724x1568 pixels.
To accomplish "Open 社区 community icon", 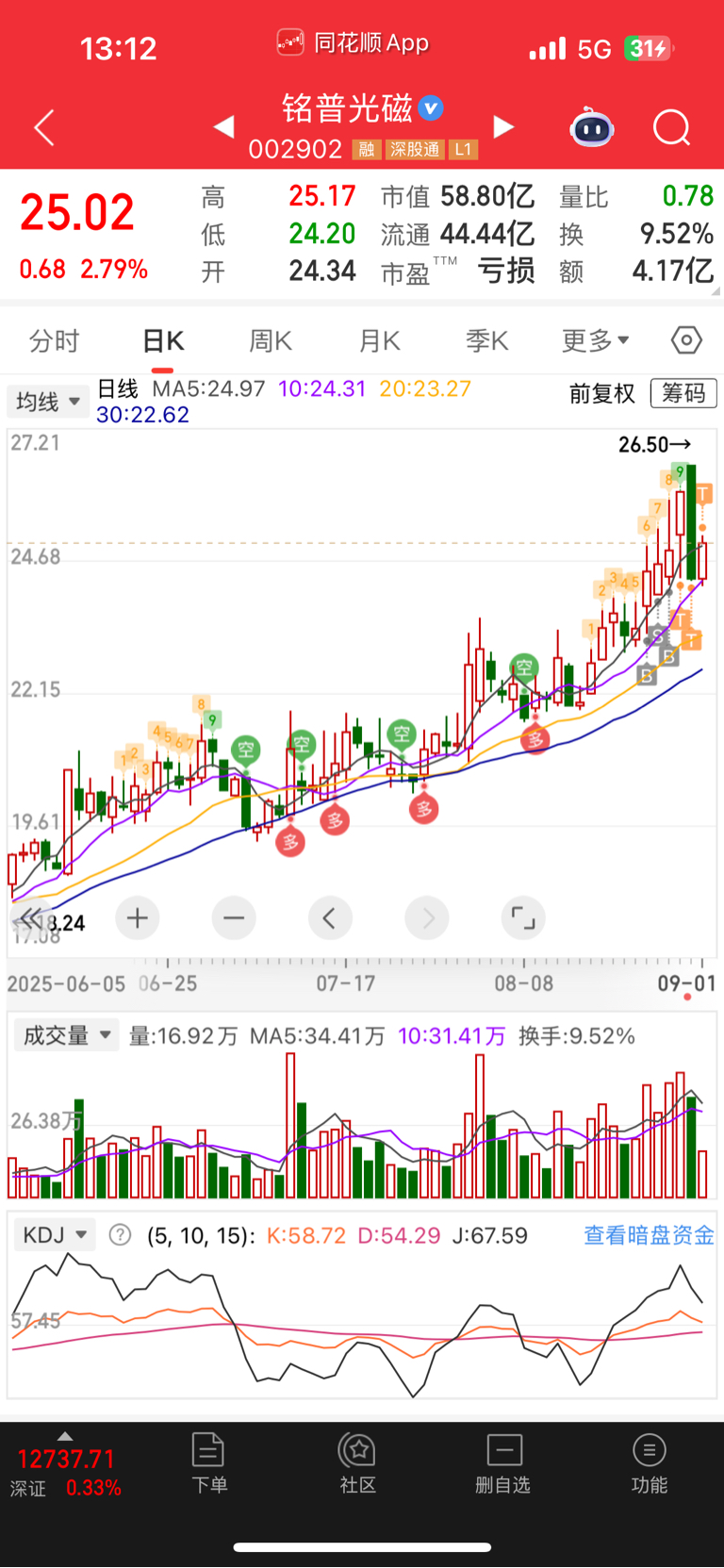I will coord(358,1462).
